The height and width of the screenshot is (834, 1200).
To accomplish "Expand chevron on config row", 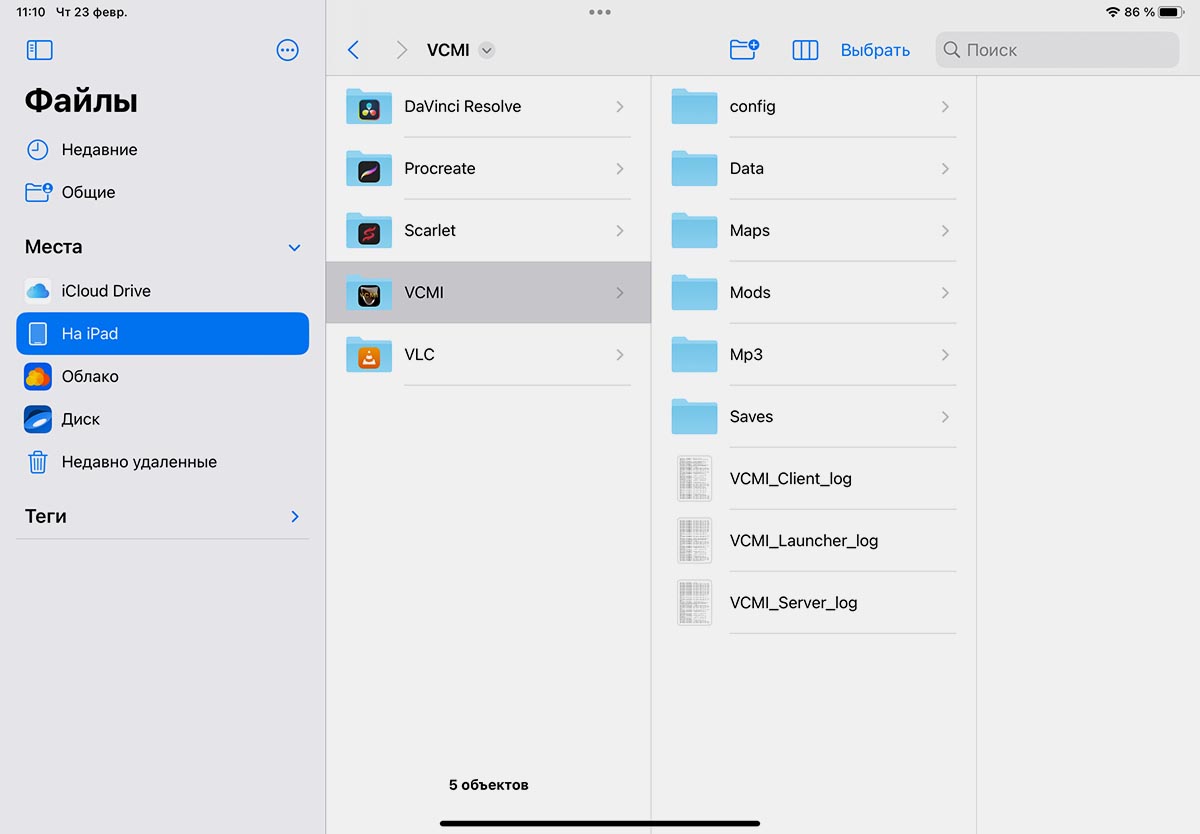I will tap(945, 107).
